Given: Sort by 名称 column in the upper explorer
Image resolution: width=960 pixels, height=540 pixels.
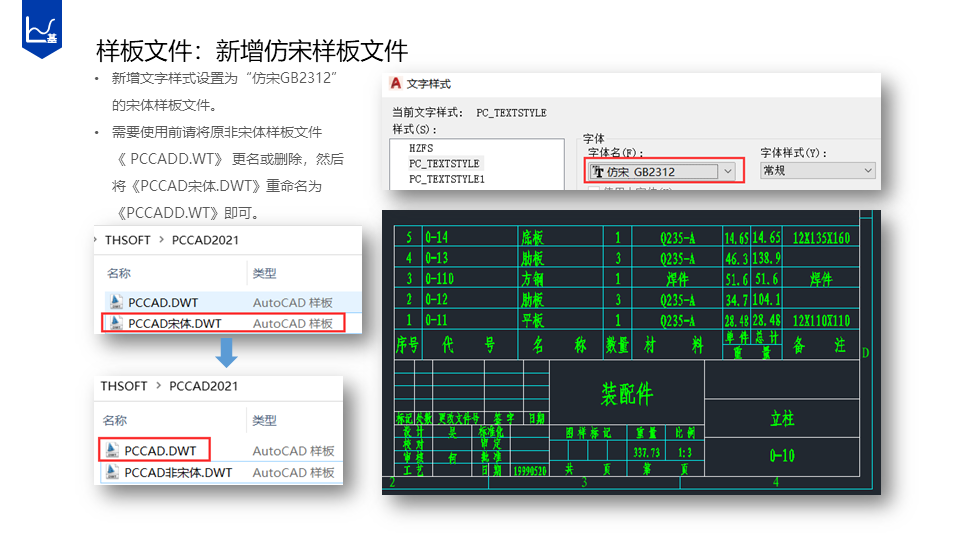Looking at the screenshot, I should [x=119, y=273].
